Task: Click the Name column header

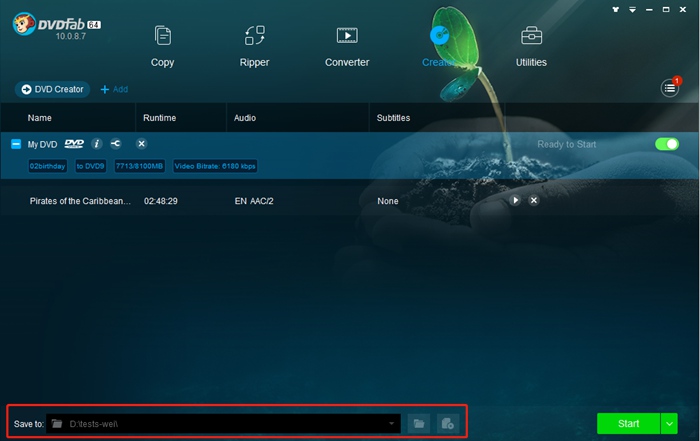Action: coord(40,118)
